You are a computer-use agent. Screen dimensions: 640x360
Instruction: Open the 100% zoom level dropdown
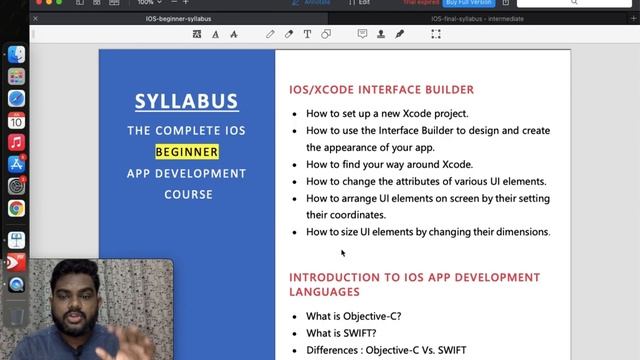click(149, 2)
